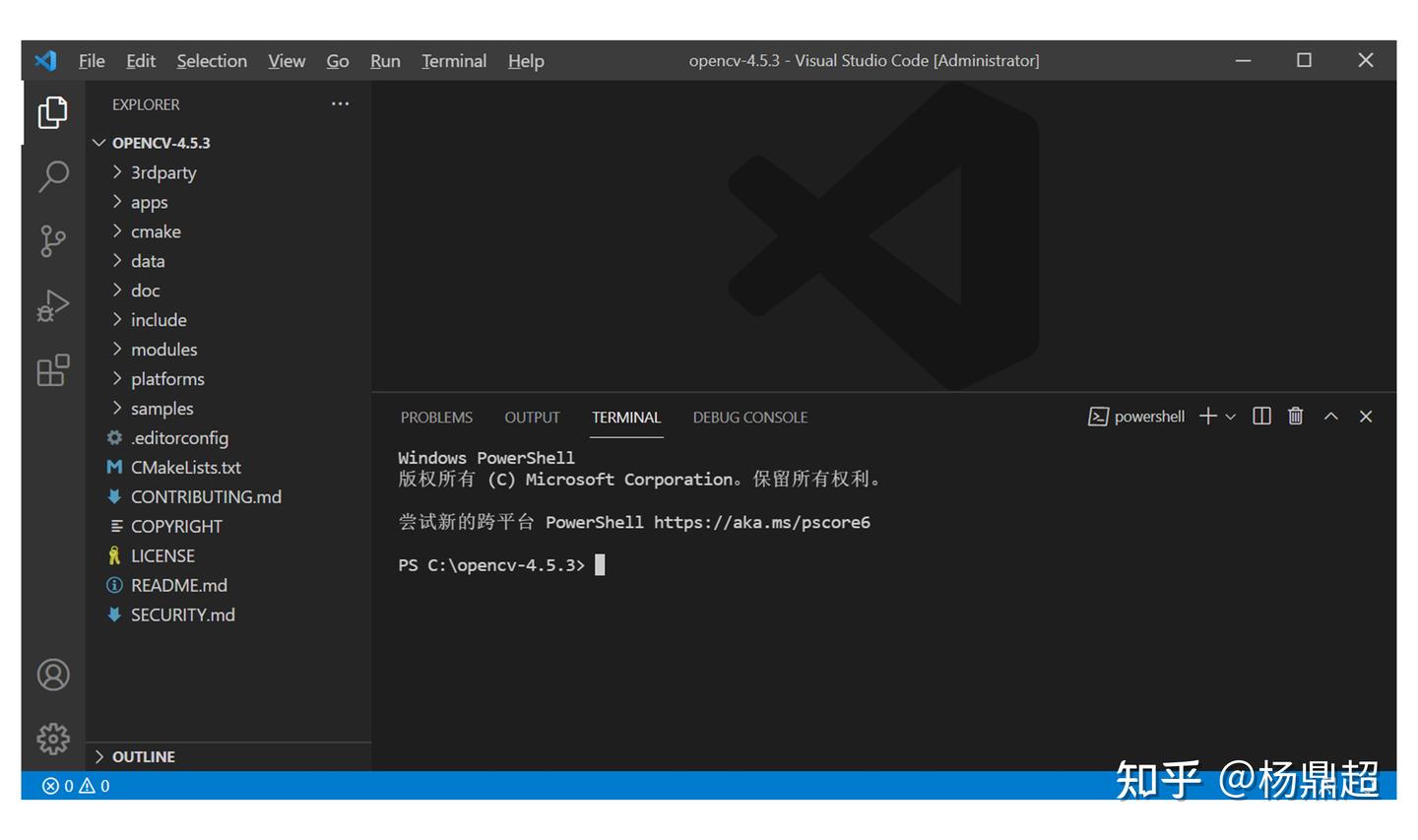The height and width of the screenshot is (840, 1418).
Task: Switch to the OUTPUT tab
Action: pyautogui.click(x=532, y=417)
